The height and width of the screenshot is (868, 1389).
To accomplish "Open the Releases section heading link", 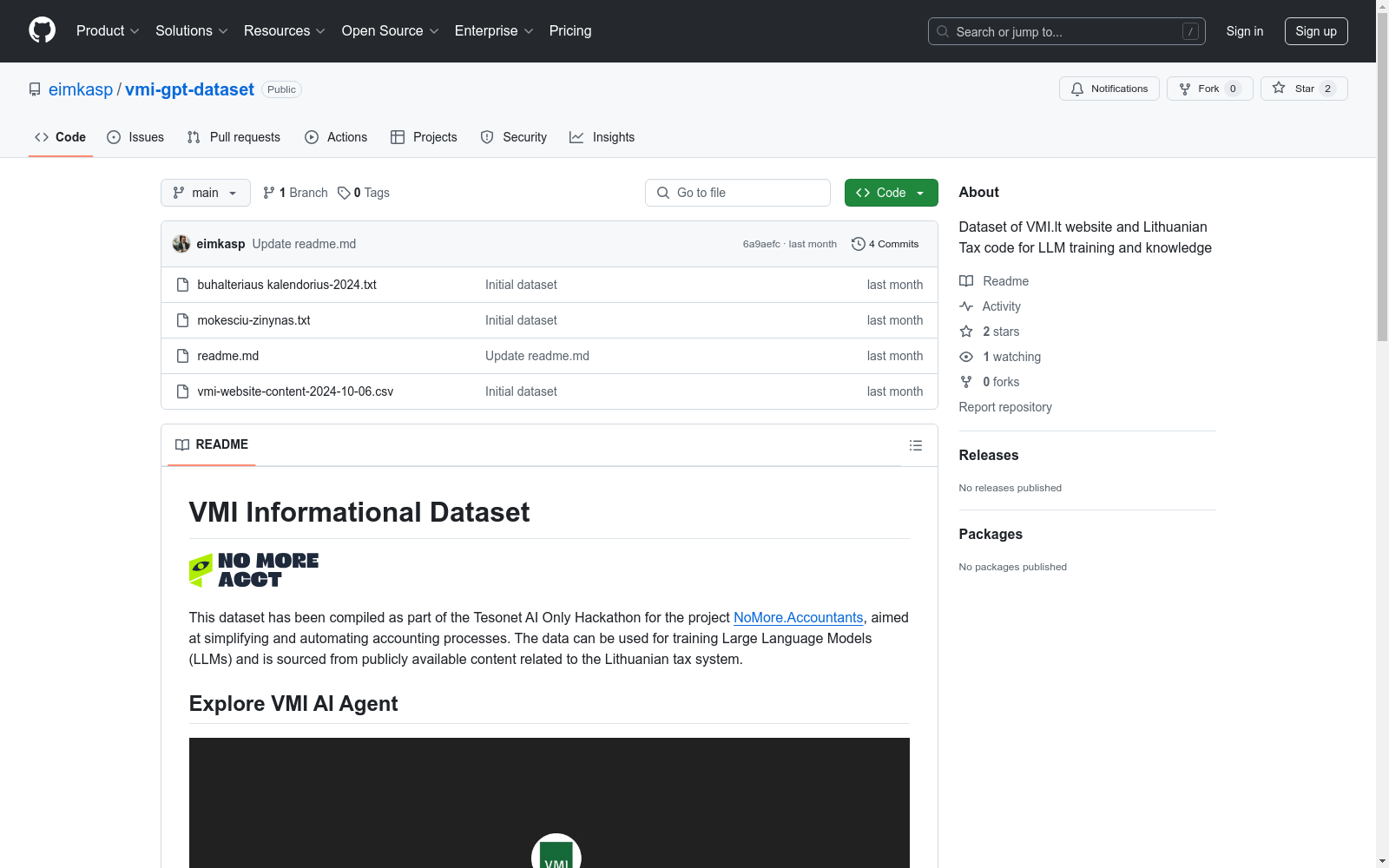I will point(989,455).
